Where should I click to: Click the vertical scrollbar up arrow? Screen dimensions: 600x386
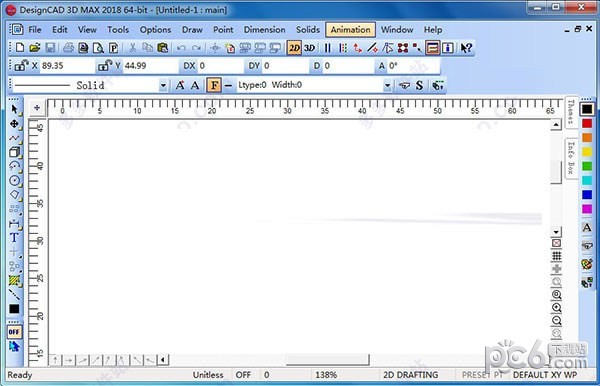[x=556, y=125]
